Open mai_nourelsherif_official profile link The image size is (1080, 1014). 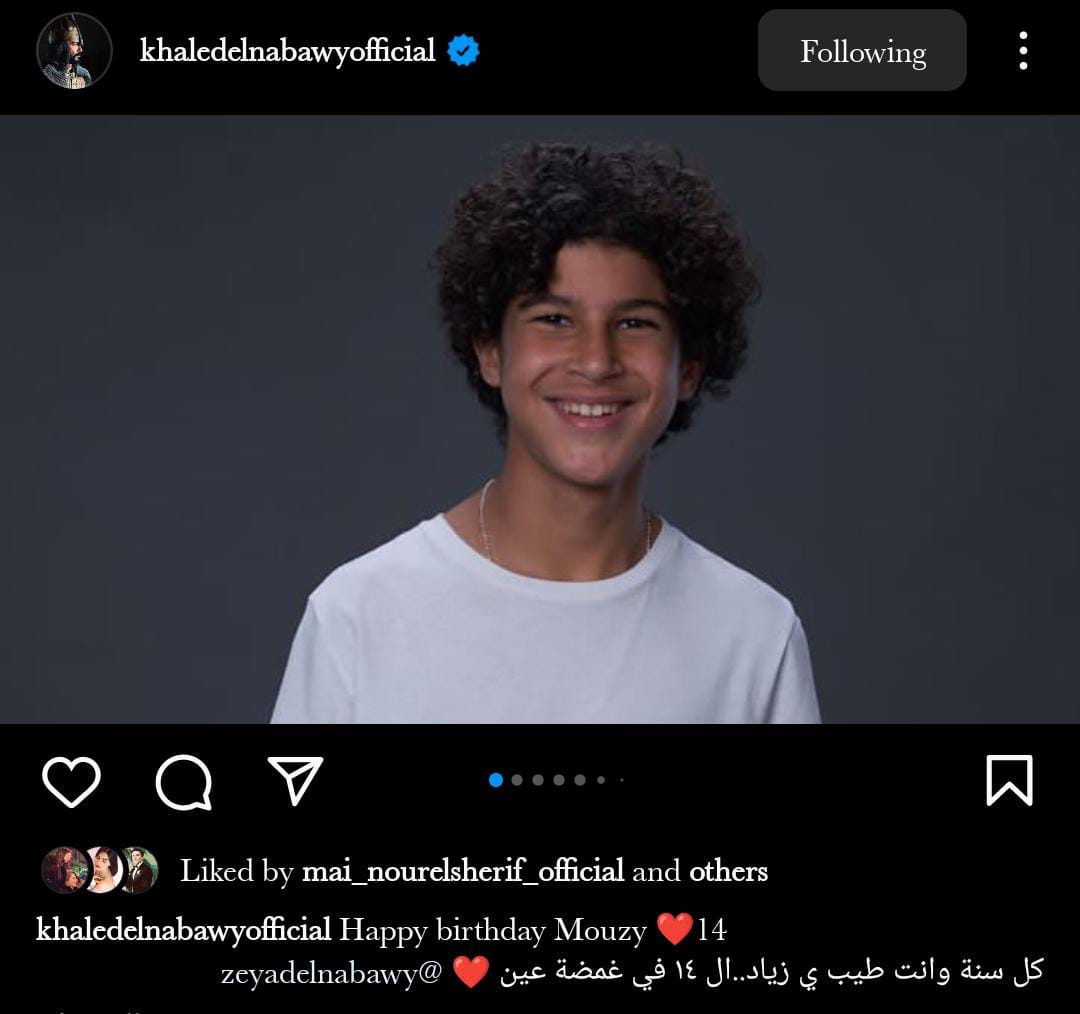[x=463, y=871]
